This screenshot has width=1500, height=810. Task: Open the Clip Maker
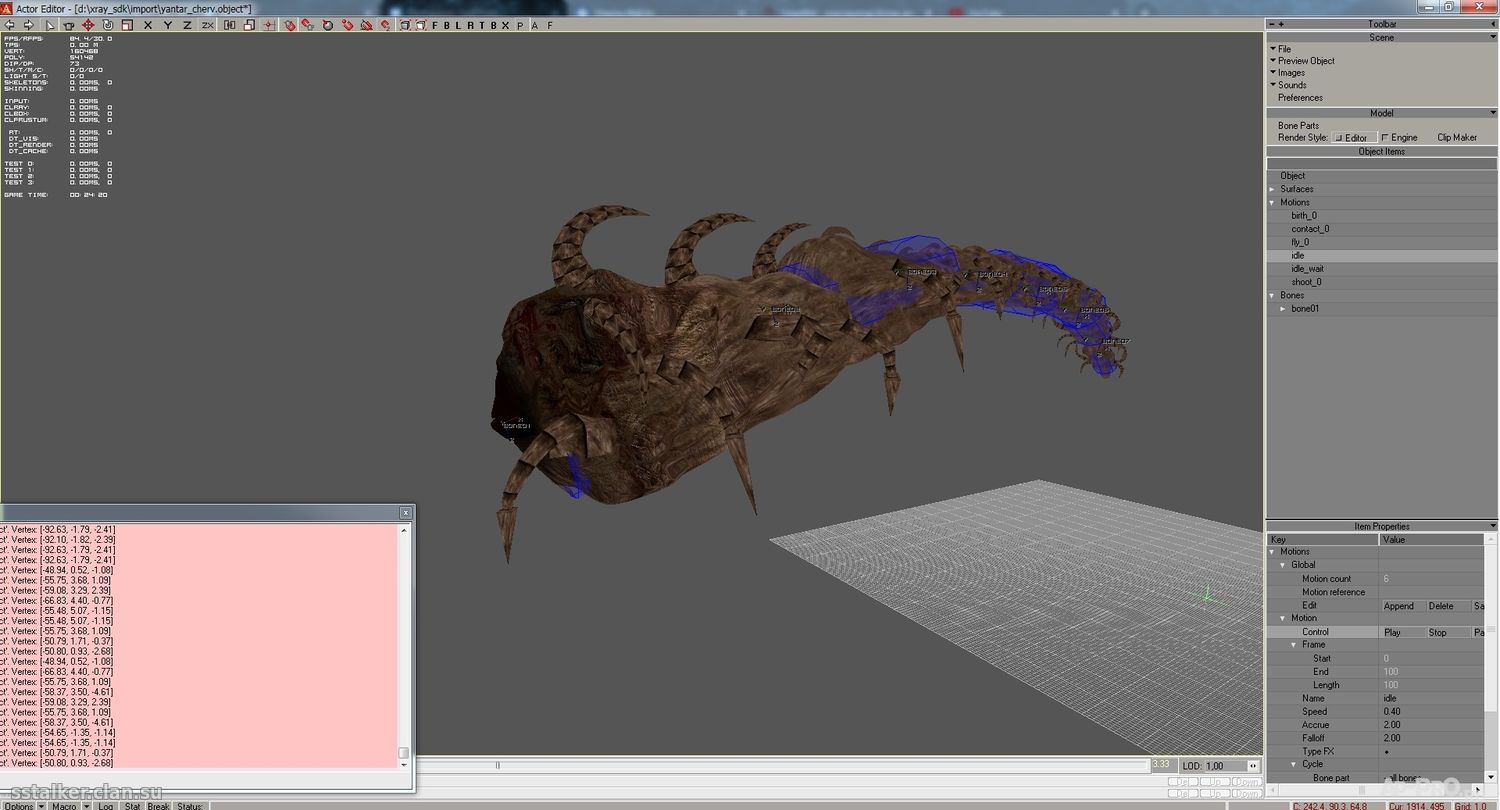[1457, 137]
